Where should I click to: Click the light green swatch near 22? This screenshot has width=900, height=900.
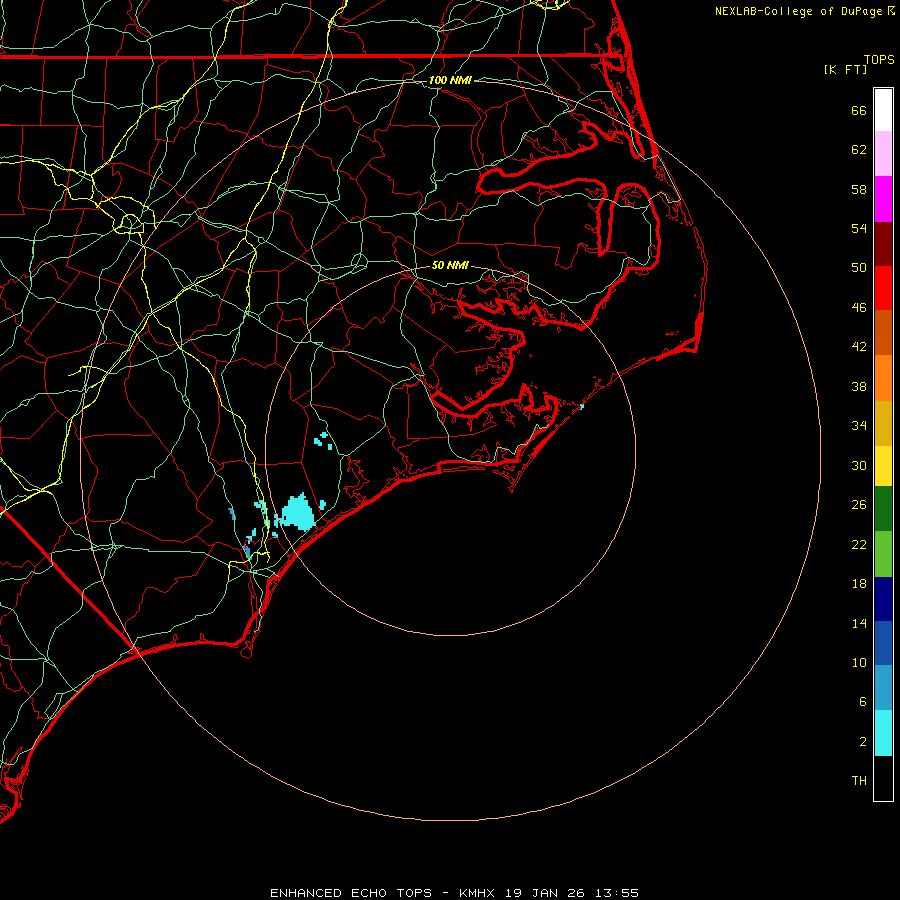[x=883, y=554]
